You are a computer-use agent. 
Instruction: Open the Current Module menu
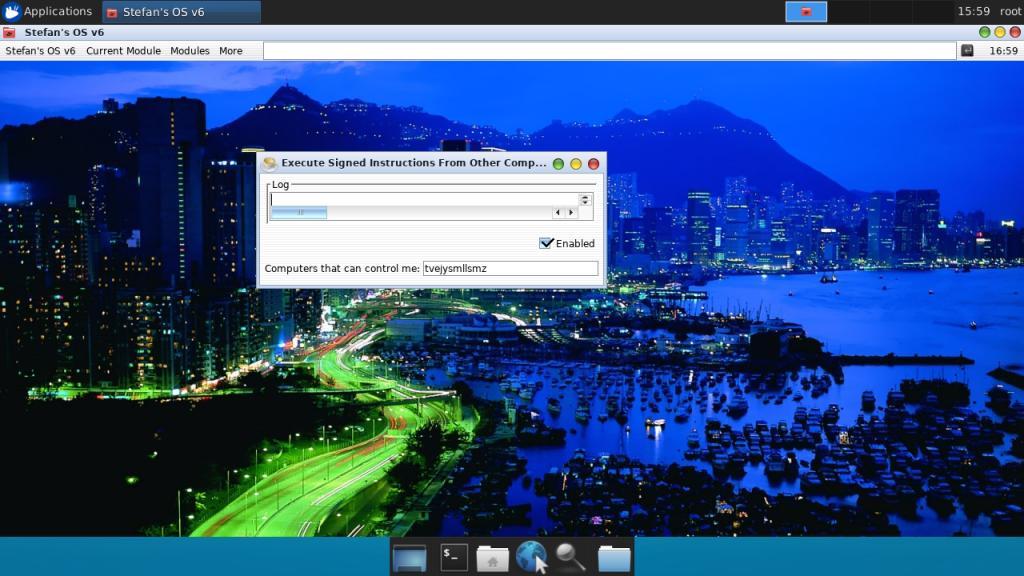123,51
